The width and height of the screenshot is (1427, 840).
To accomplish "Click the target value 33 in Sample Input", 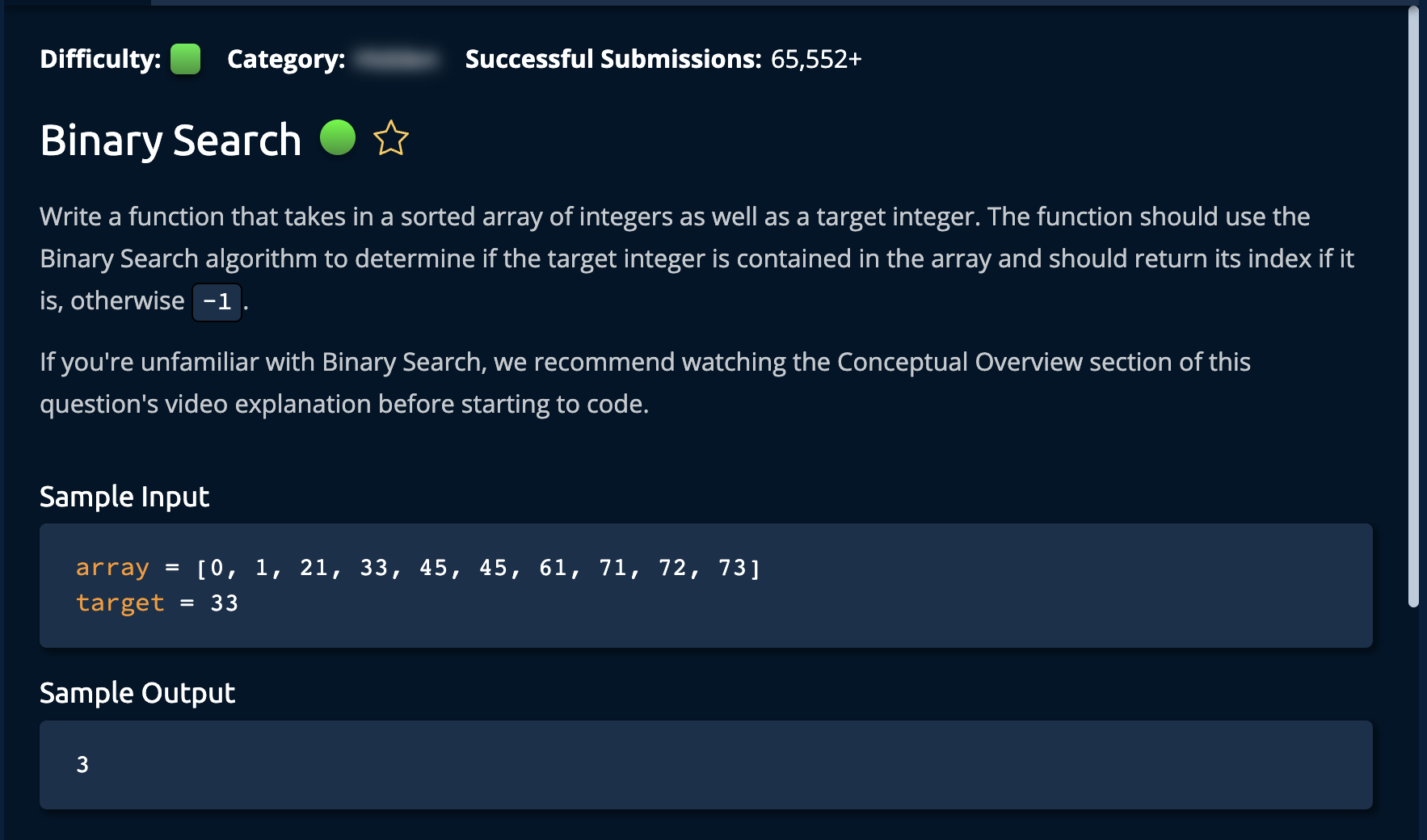I will coord(224,603).
